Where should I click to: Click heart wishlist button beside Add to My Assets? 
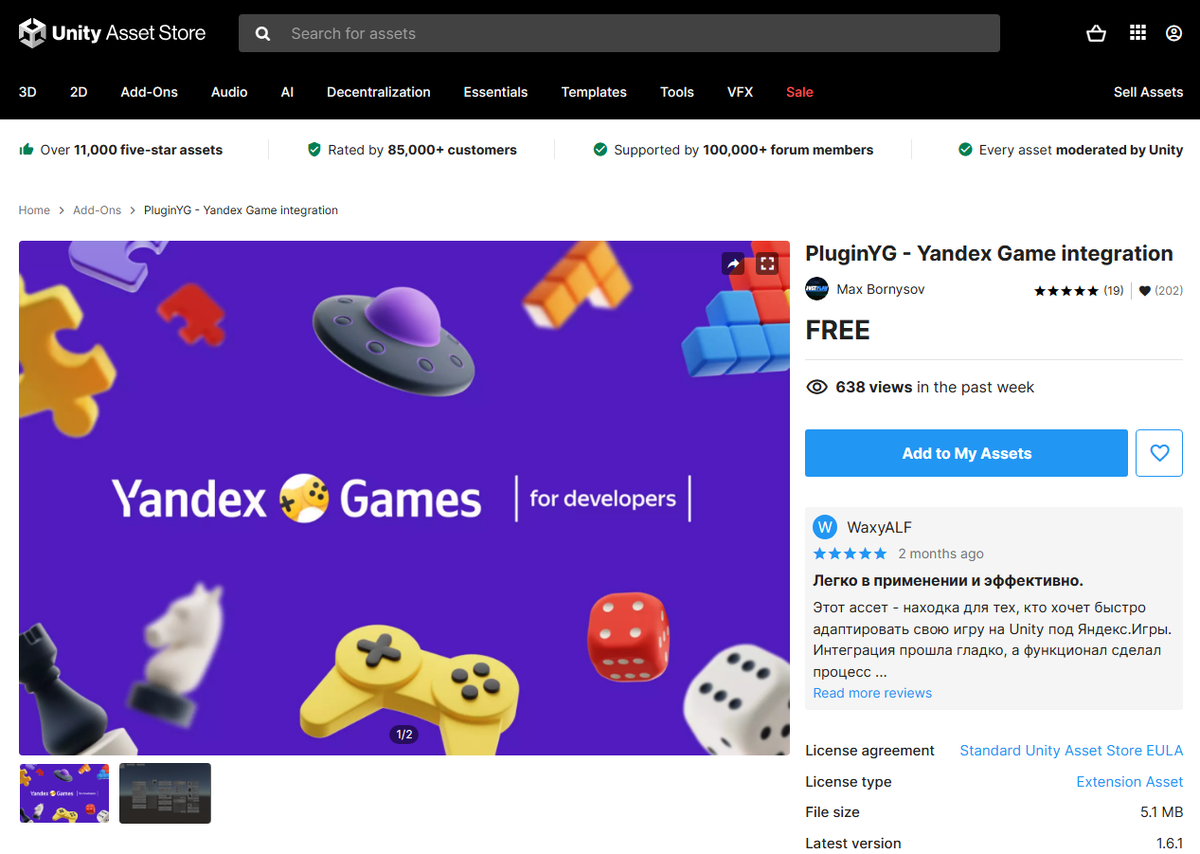click(x=1159, y=453)
